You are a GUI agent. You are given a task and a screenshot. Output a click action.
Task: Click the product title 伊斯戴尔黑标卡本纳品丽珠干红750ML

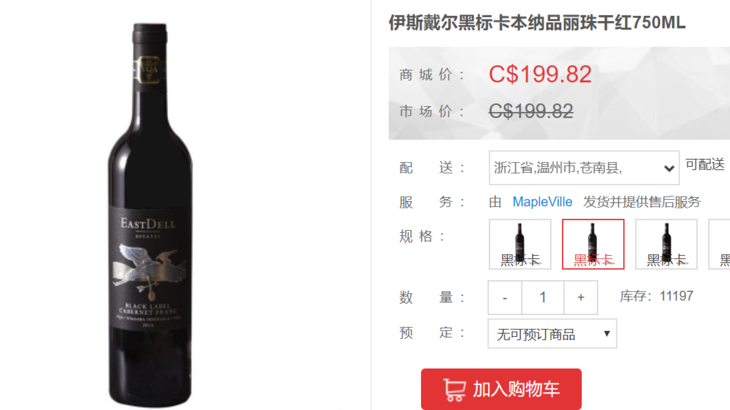tap(537, 22)
